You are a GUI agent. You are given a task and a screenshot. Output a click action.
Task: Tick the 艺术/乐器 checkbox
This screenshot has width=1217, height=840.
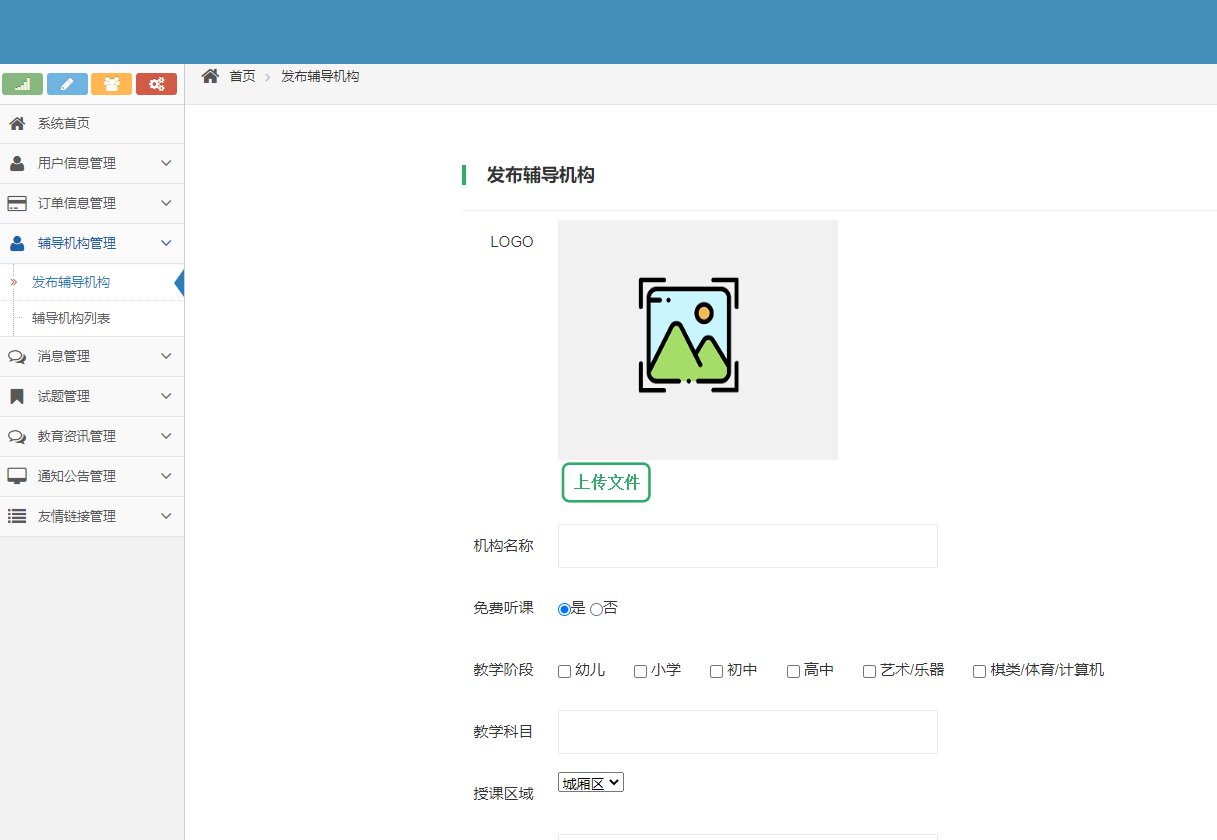click(869, 671)
